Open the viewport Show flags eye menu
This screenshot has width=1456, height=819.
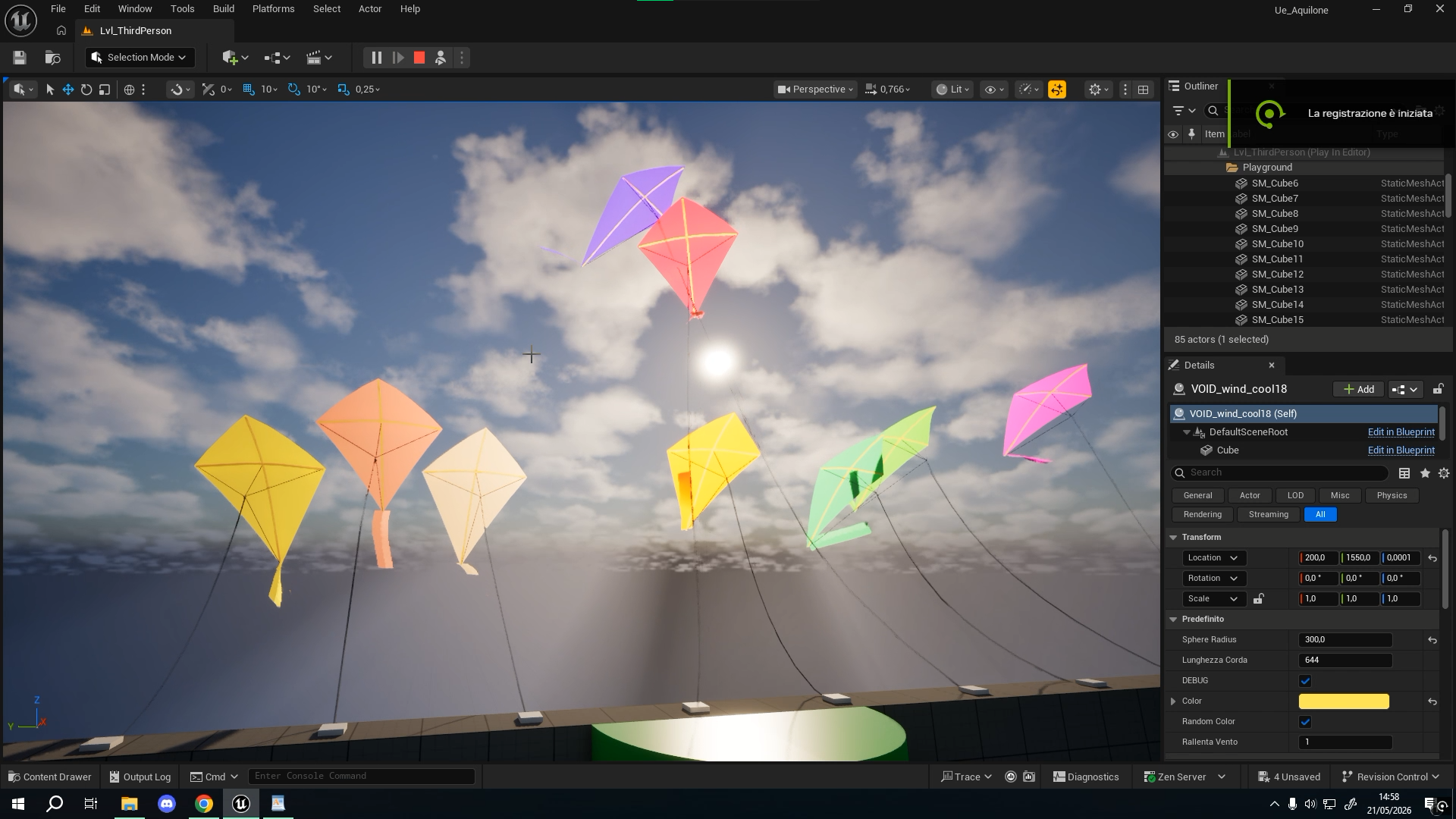pos(994,89)
